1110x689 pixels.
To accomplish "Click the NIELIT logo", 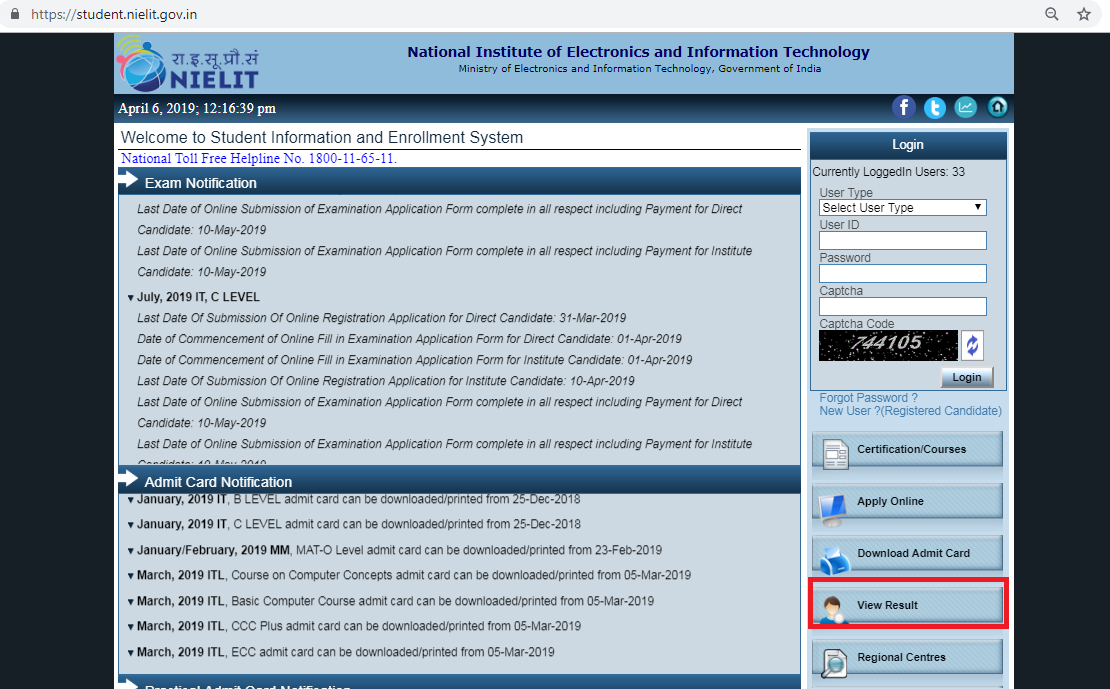I will click(x=188, y=64).
